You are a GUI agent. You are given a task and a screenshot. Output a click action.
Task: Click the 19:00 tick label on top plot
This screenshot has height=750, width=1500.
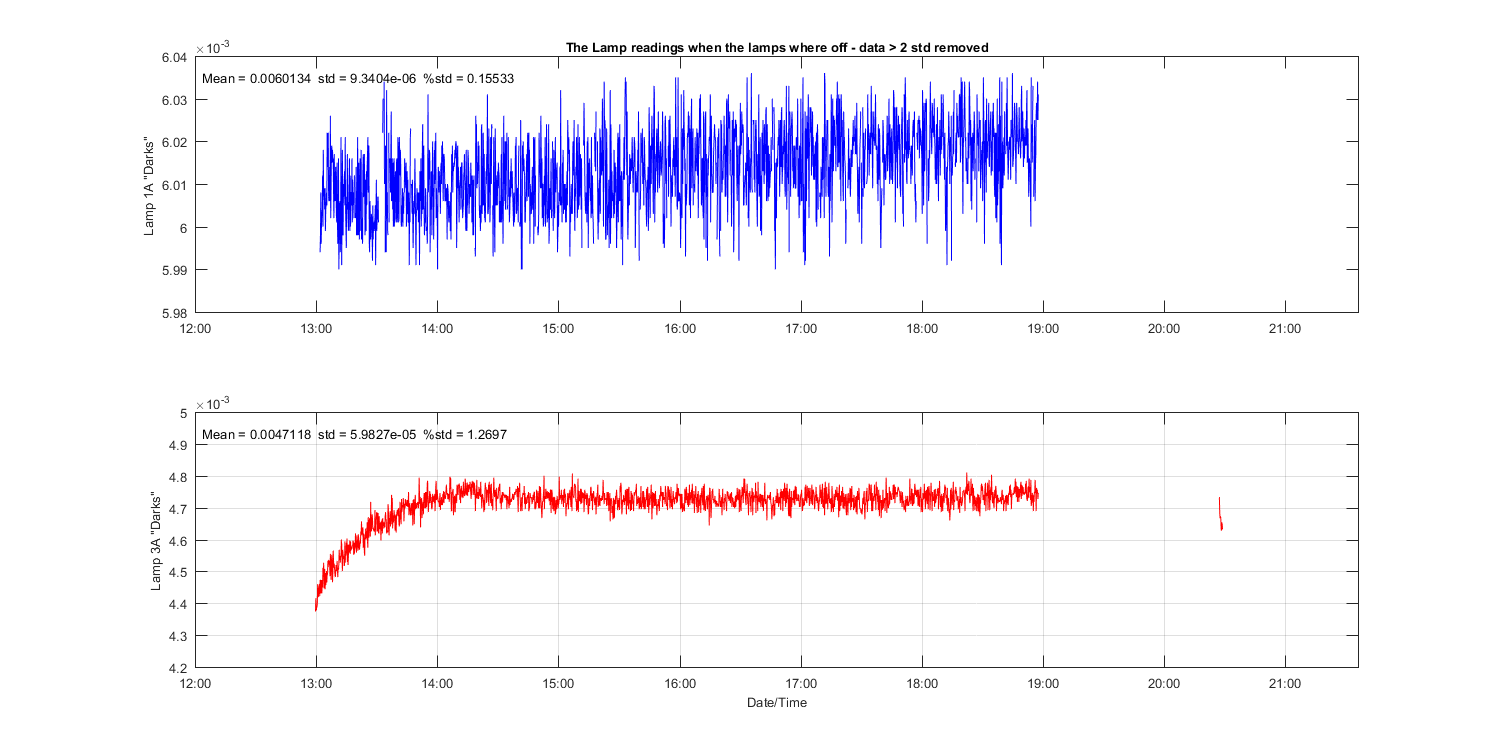pos(1043,328)
